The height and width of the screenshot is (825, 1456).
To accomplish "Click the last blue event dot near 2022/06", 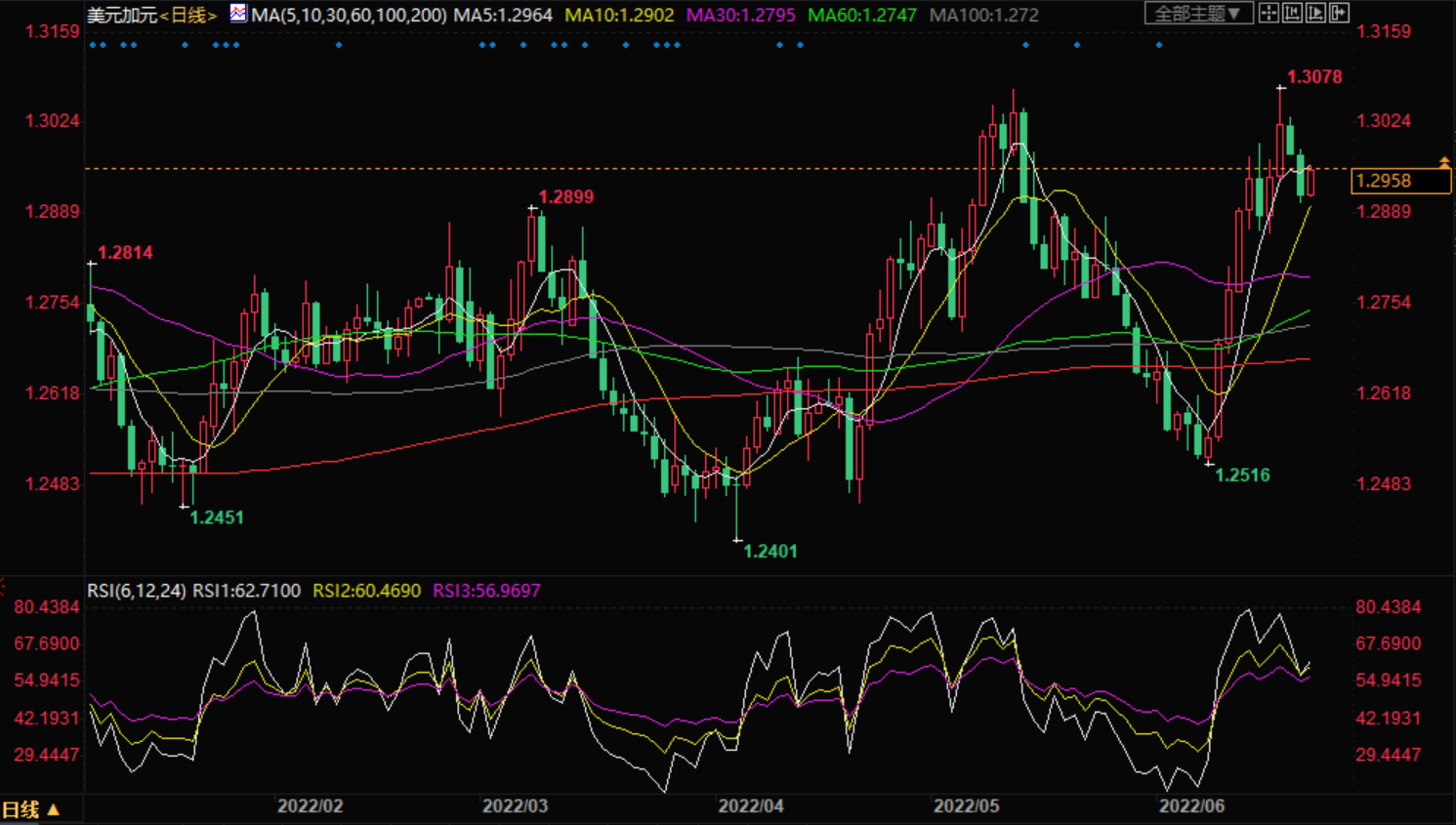I will pos(1159,45).
